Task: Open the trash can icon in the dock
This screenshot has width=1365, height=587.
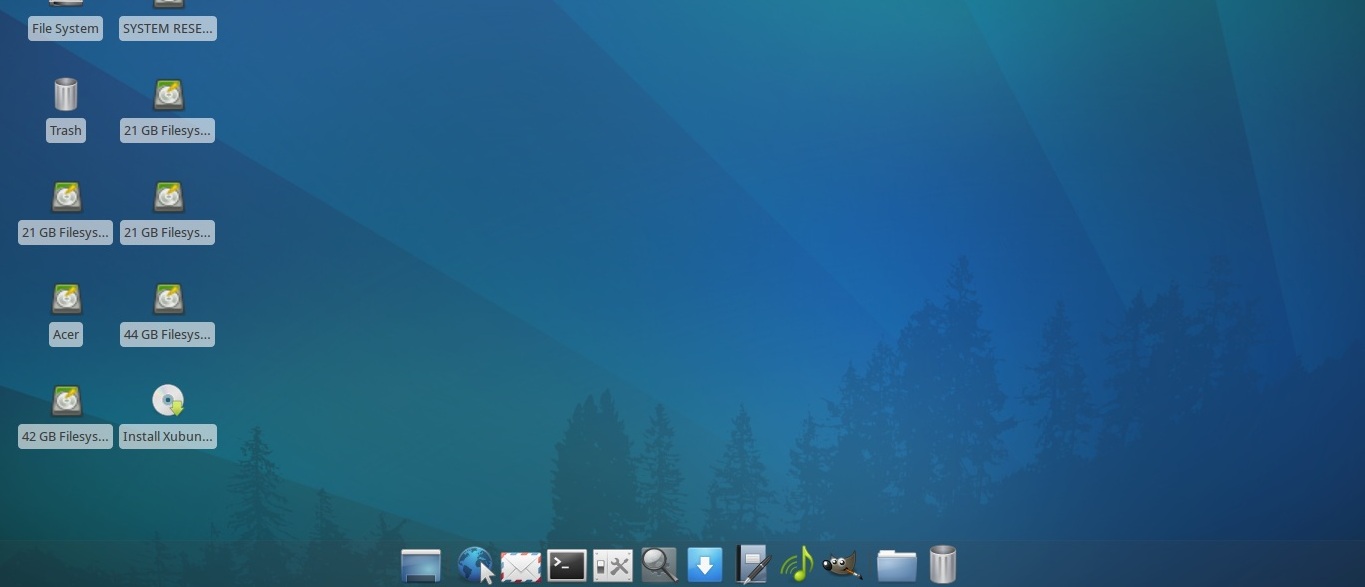Action: point(942,564)
